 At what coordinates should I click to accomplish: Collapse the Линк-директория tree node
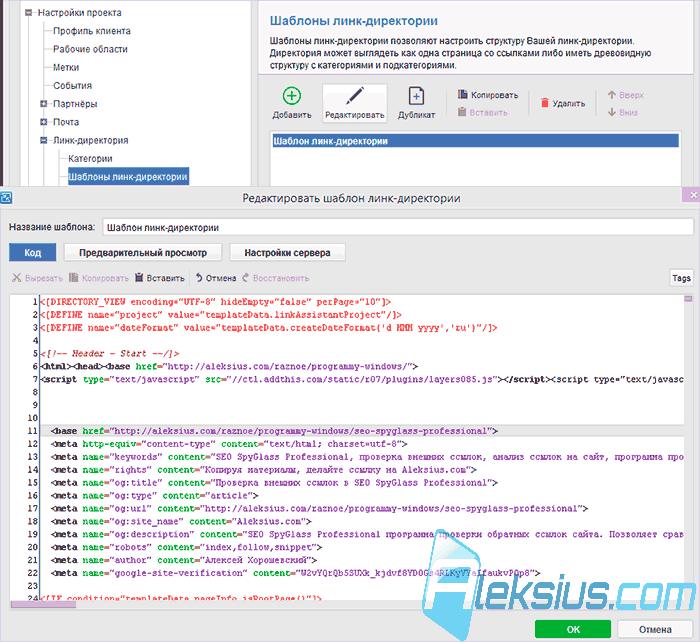point(44,140)
